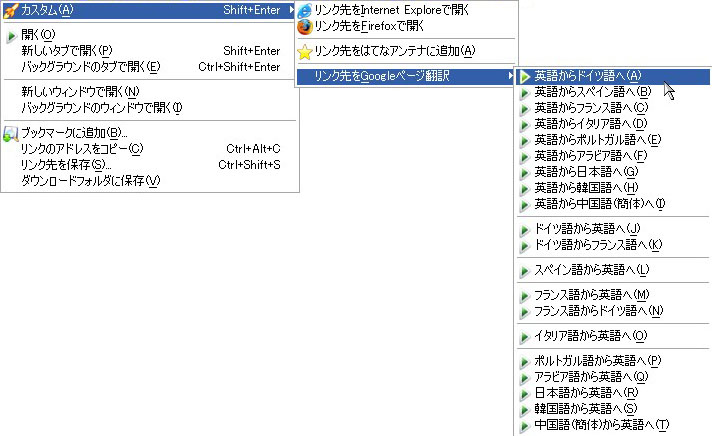The width and height of the screenshot is (712, 436).
Task: Click green arrow icon beside フランス語からドイツ語へ(N)
Action: (525, 312)
